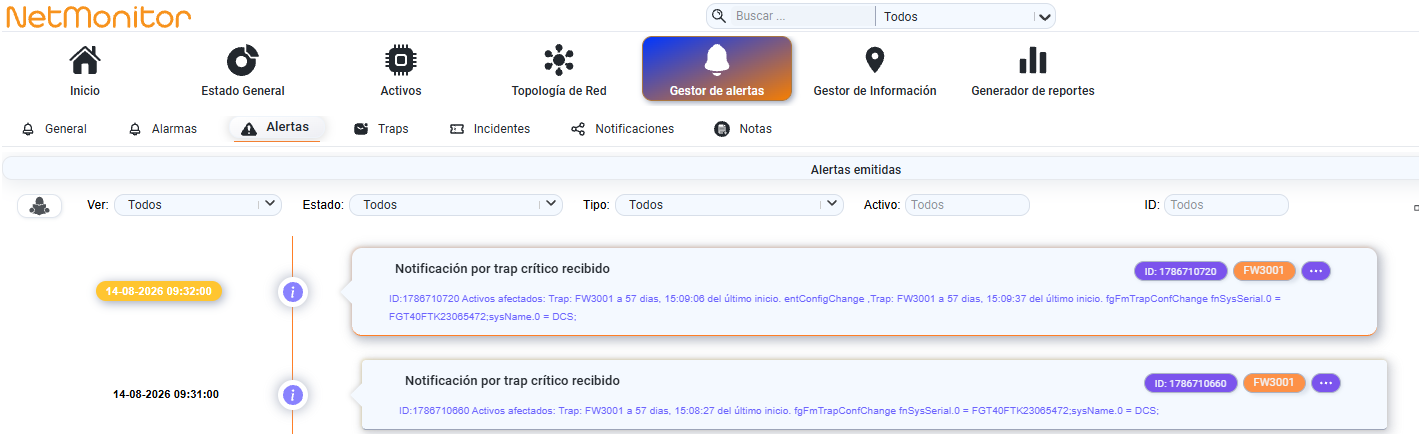Click FW3001 badge on 09:32:00 alert
The image size is (1419, 434).
[x=1264, y=271]
